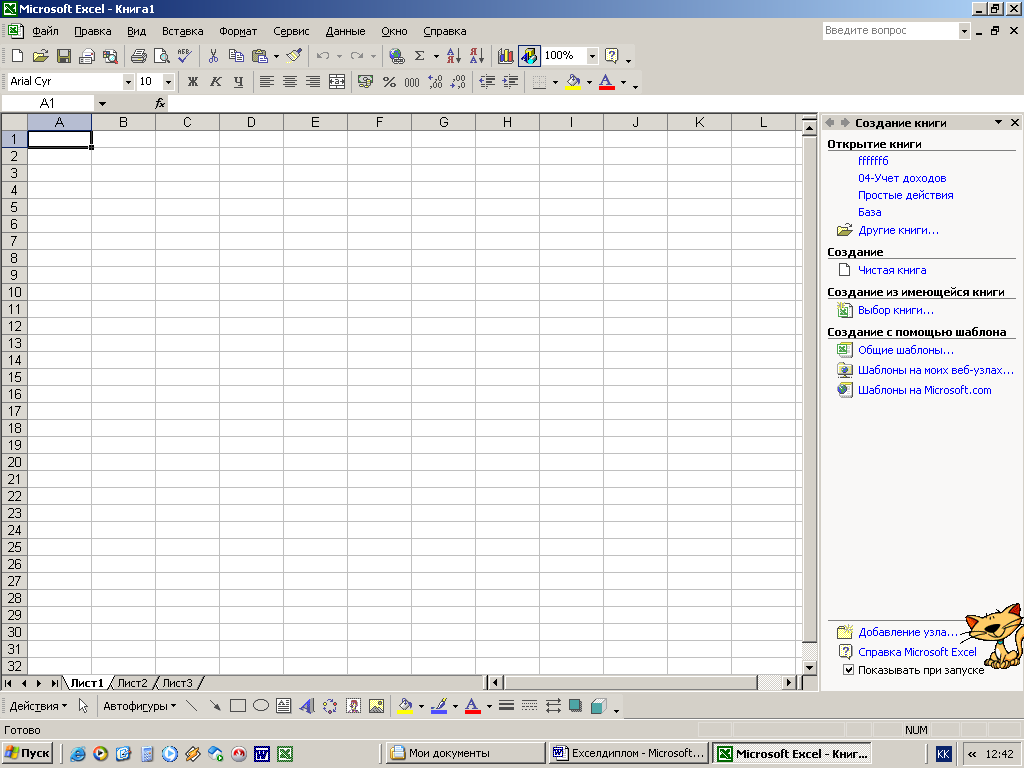This screenshot has height=768, width=1024.
Task: Insert hyperlink globe icon
Action: click(x=396, y=56)
